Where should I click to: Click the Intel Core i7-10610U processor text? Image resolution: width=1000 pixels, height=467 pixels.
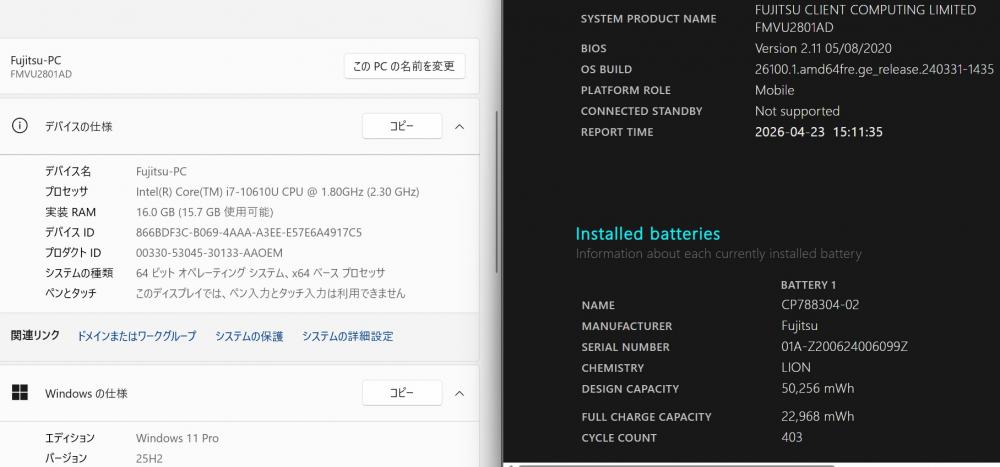[x=277, y=191]
